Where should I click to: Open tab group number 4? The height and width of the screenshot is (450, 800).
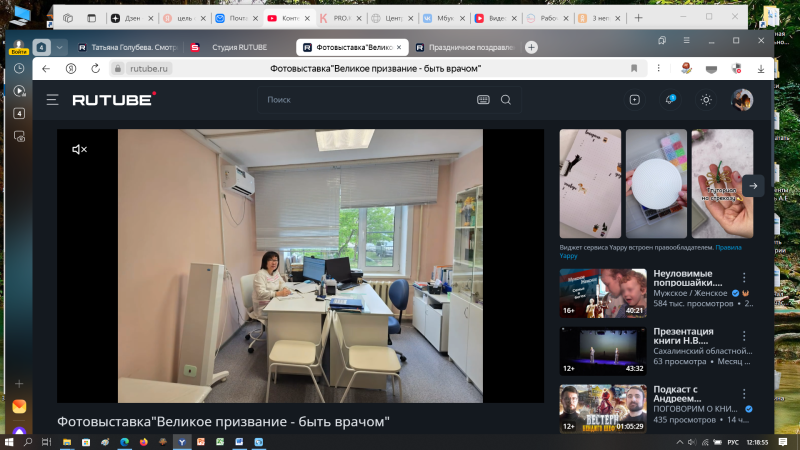pyautogui.click(x=41, y=47)
